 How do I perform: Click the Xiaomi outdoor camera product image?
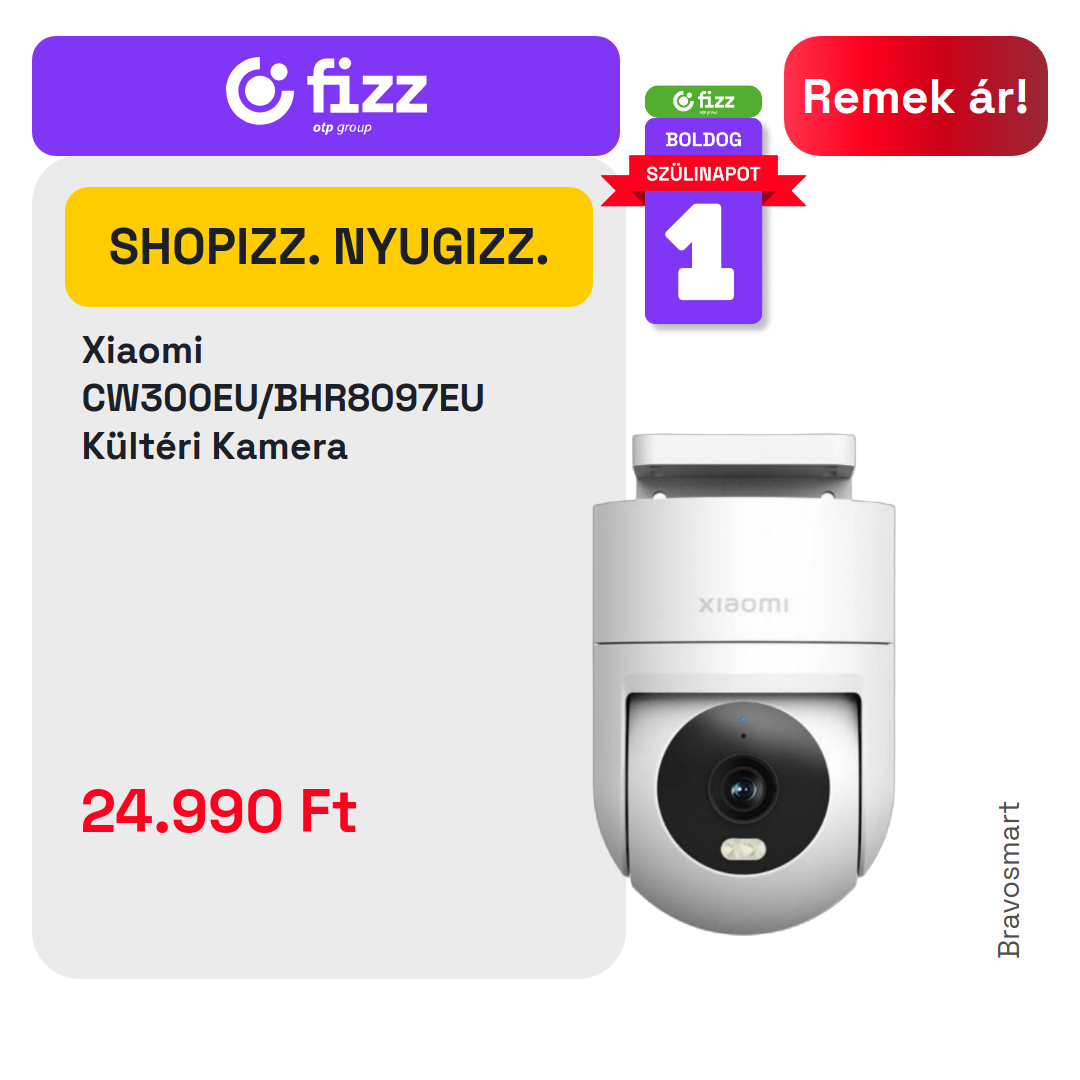pyautogui.click(x=744, y=684)
